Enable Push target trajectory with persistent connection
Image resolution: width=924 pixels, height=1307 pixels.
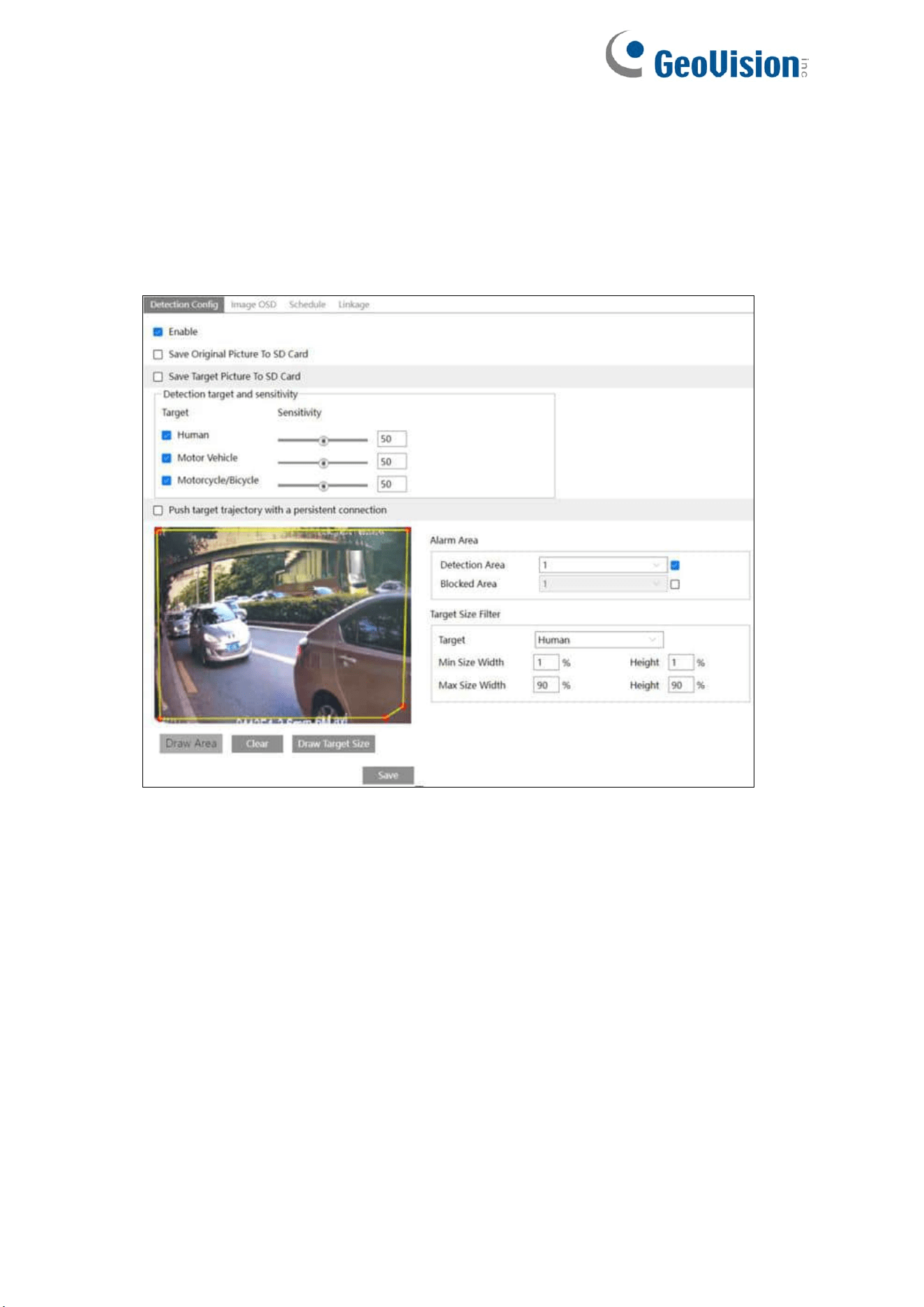tap(158, 510)
